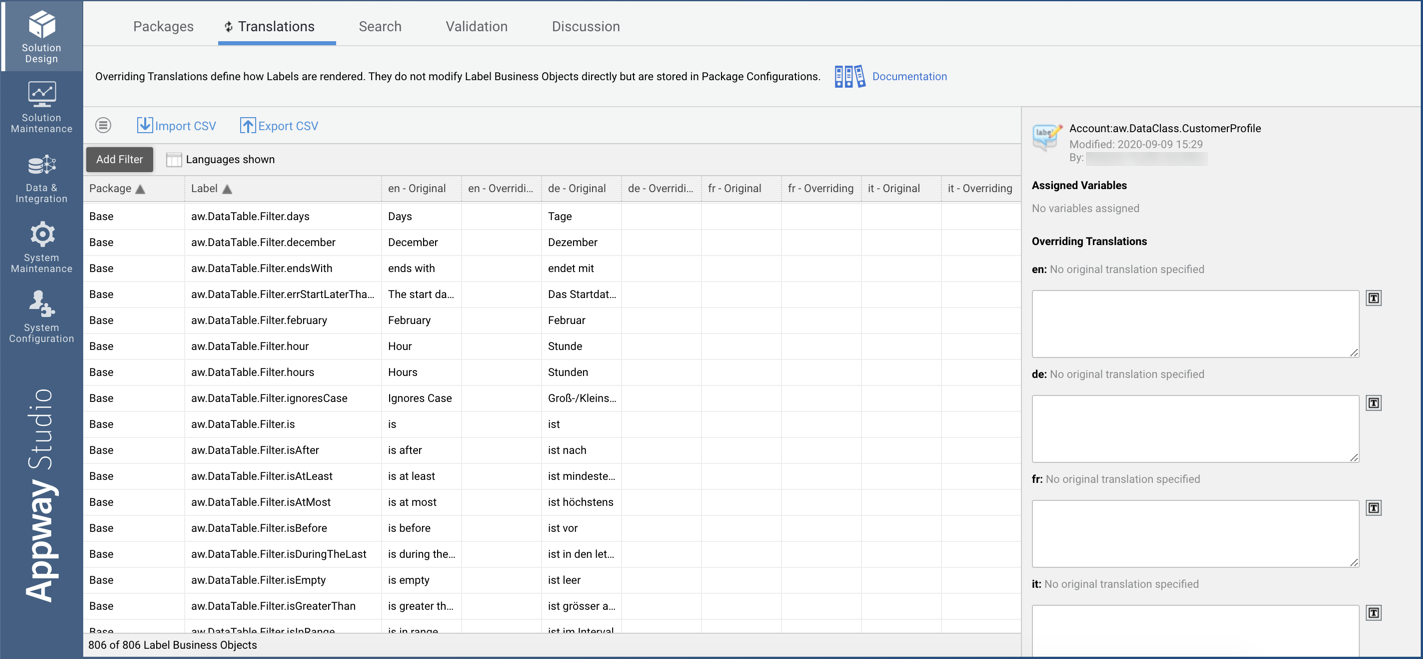This screenshot has height=659, width=1423.
Task: Click the Languages shown table icon
Action: coord(174,159)
